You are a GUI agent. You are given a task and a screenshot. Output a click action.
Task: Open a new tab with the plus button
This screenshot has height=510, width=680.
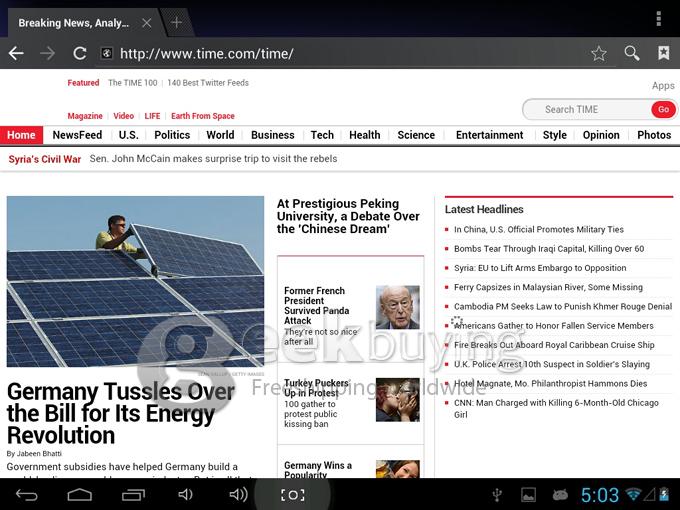(176, 22)
